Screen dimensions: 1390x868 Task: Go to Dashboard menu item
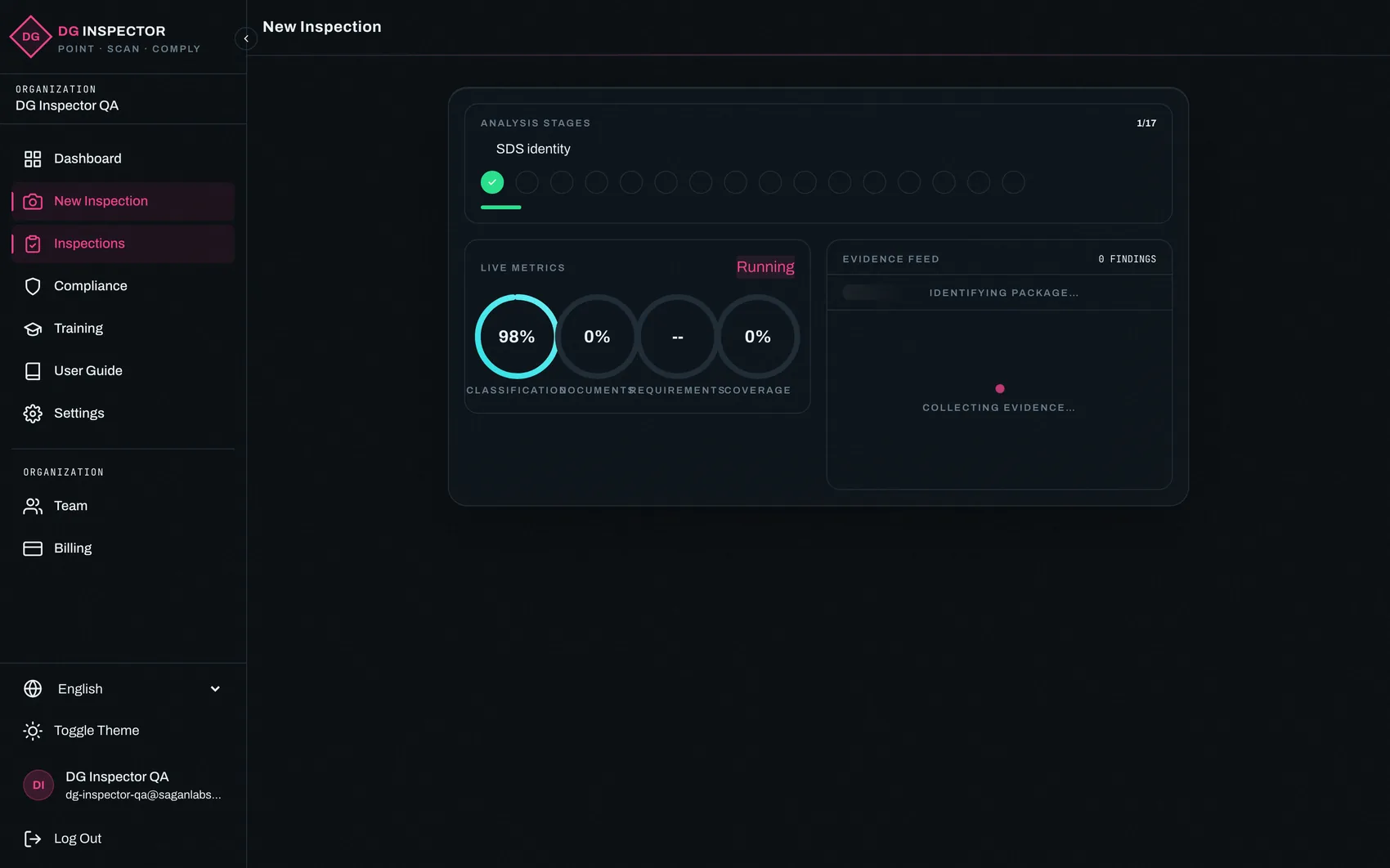[x=123, y=159]
